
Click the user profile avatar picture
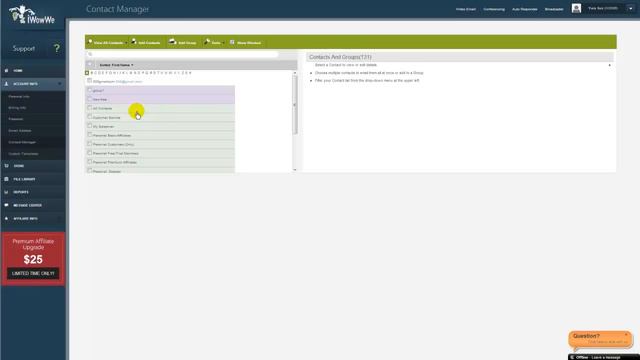pos(576,8)
